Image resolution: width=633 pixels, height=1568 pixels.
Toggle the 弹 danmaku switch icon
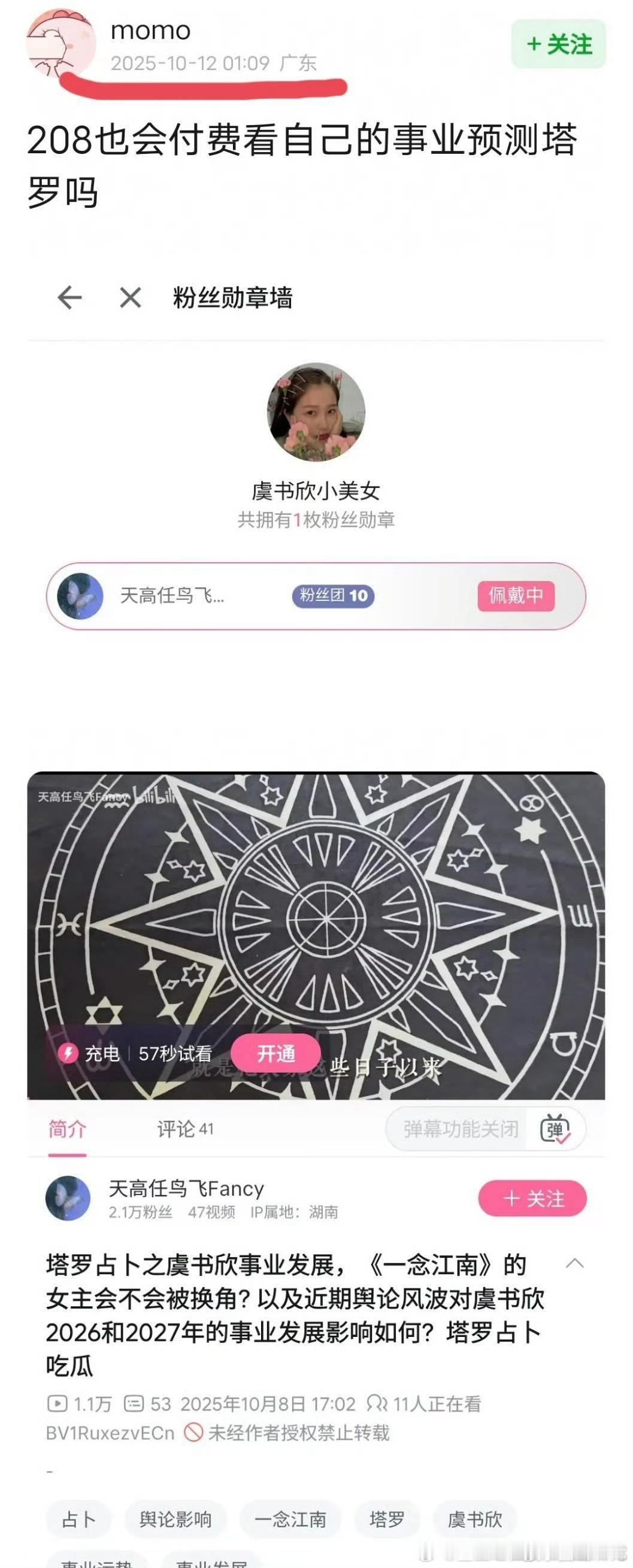[555, 1130]
